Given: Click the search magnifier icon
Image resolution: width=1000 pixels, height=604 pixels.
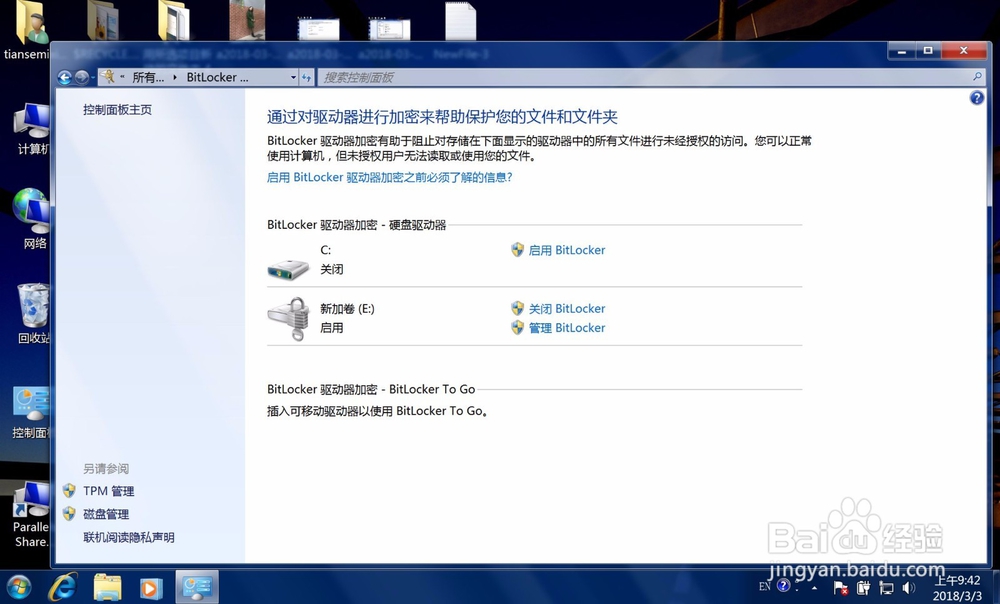Looking at the screenshot, I should [978, 77].
